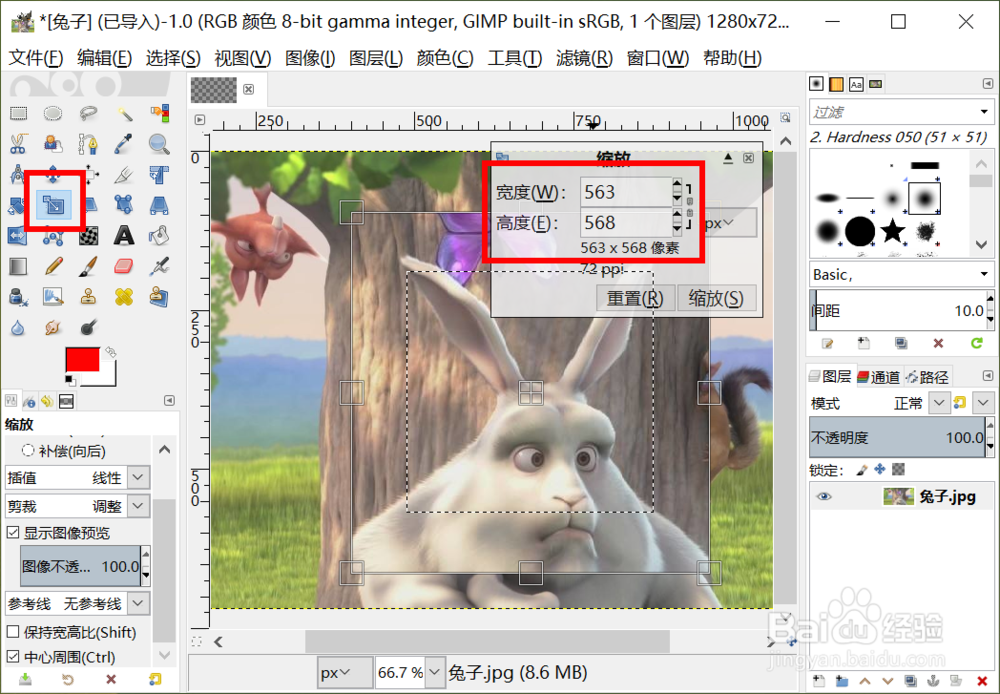Select the Color Picker eyedropper tool
The height and width of the screenshot is (694, 1000).
point(124,144)
